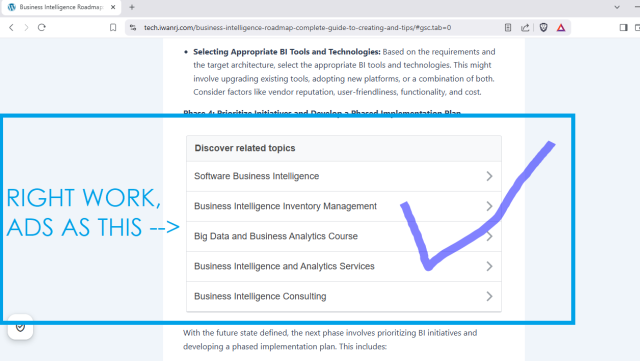Open the tab search dropdown arrow
Image resolution: width=640 pixels, height=361 pixels.
point(617,7)
